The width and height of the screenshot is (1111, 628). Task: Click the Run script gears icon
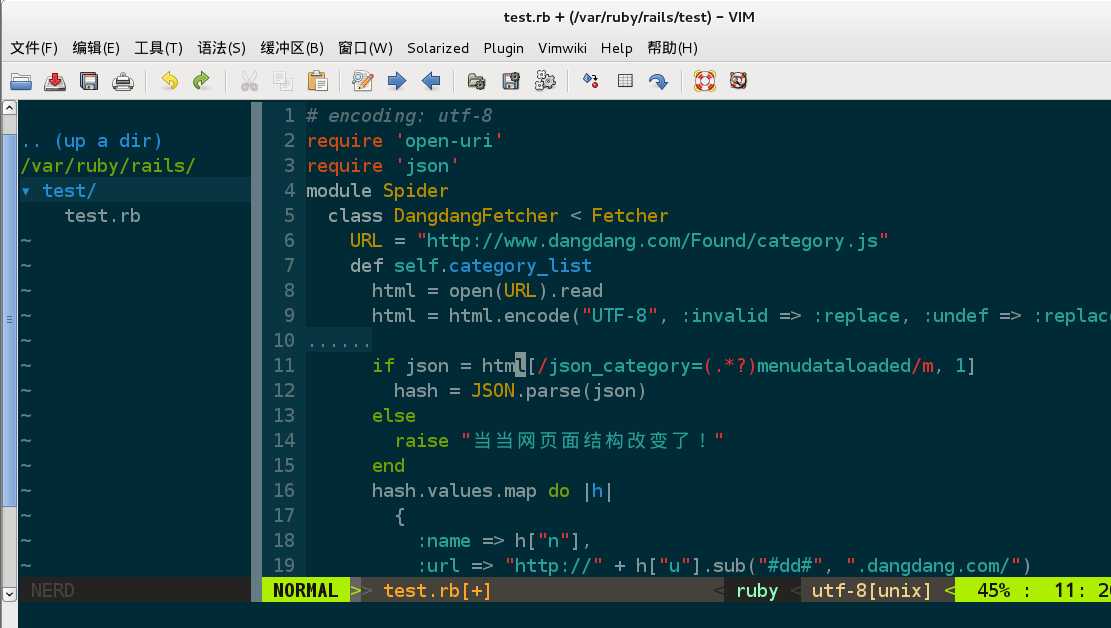pos(545,82)
